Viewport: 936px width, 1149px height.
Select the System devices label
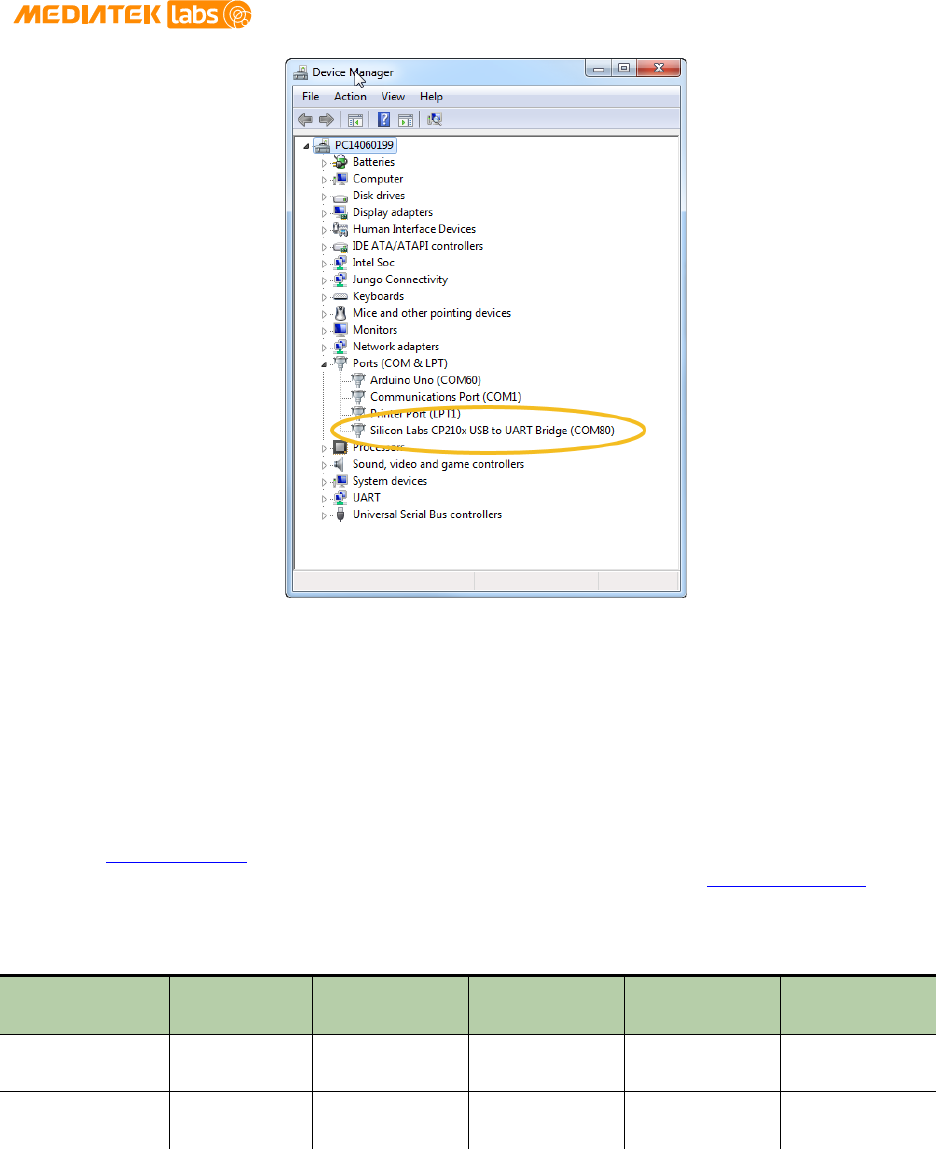[x=390, y=481]
